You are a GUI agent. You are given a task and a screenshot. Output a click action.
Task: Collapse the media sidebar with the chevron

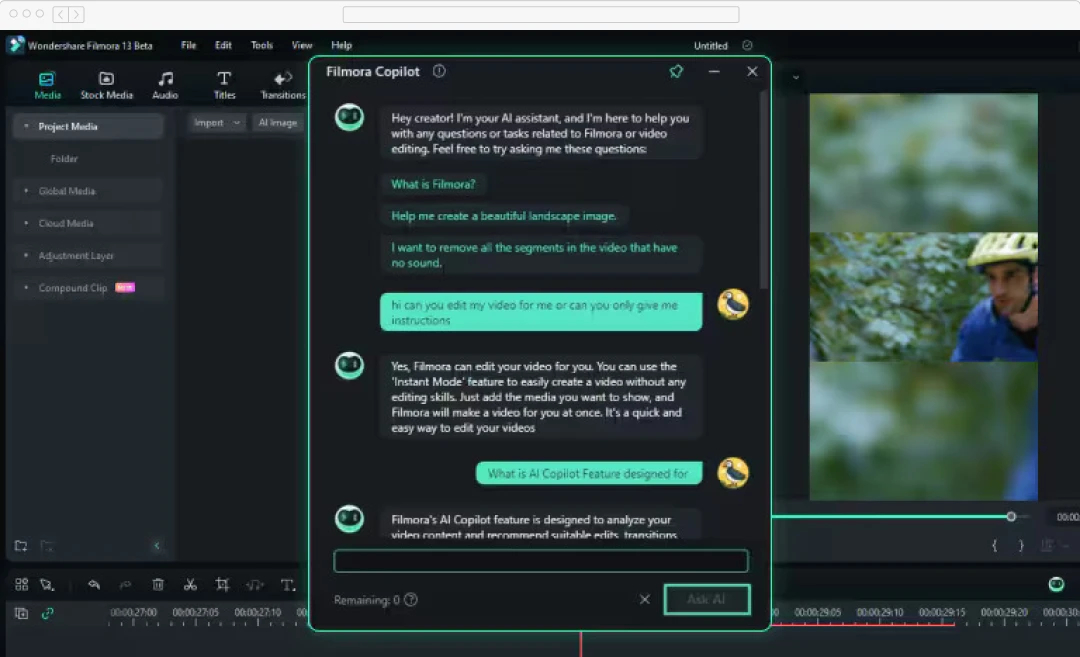coord(156,546)
